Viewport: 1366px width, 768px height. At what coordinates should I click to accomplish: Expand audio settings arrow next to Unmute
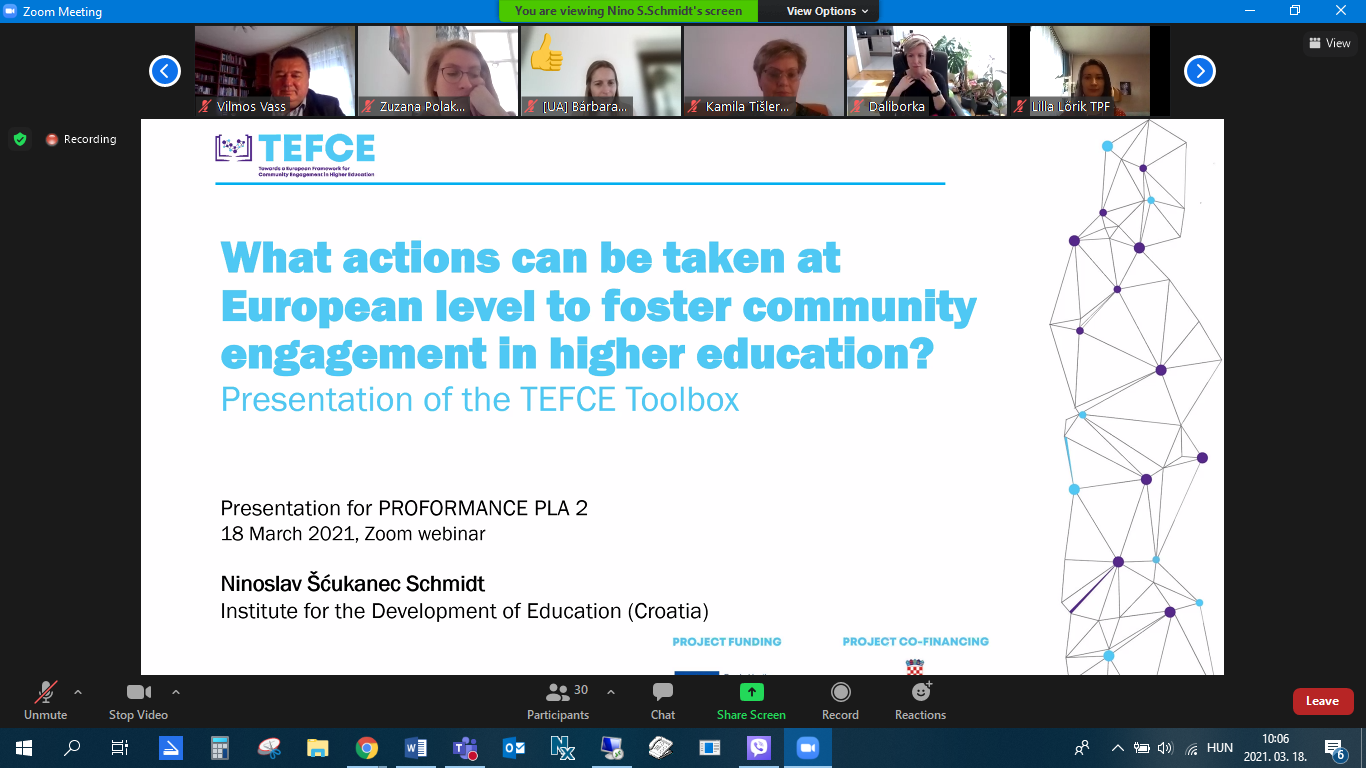click(x=78, y=692)
